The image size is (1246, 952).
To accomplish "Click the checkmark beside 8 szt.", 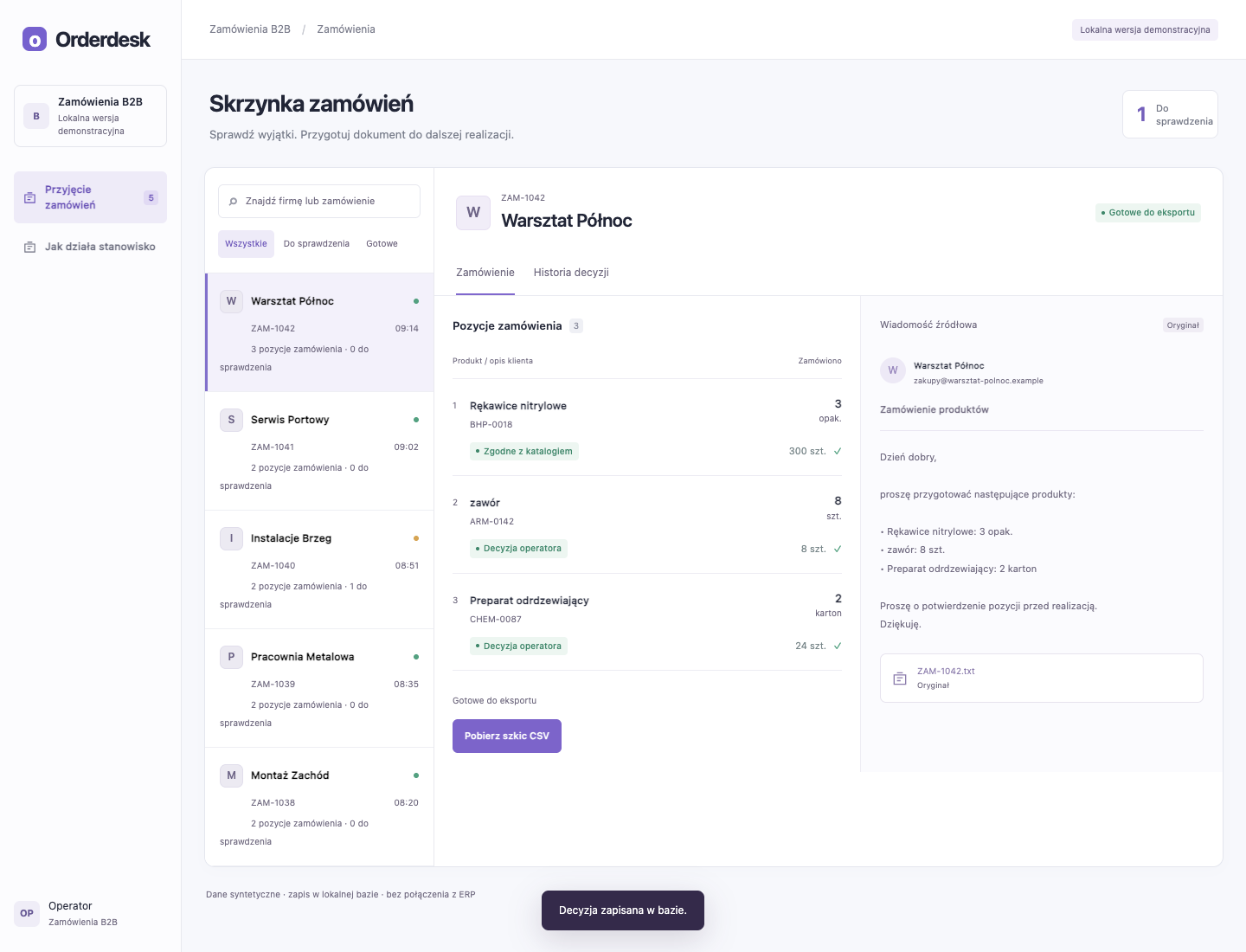I will click(x=838, y=549).
